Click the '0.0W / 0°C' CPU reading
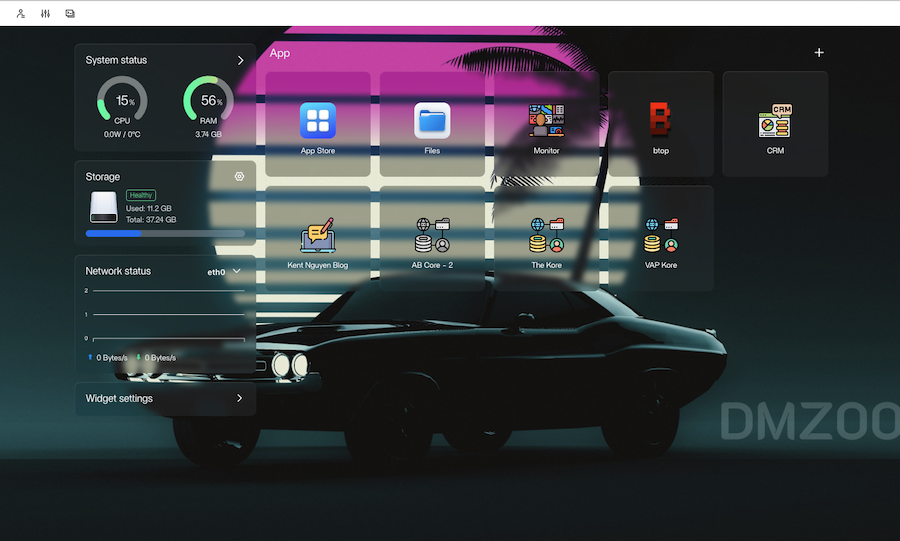 [122, 134]
